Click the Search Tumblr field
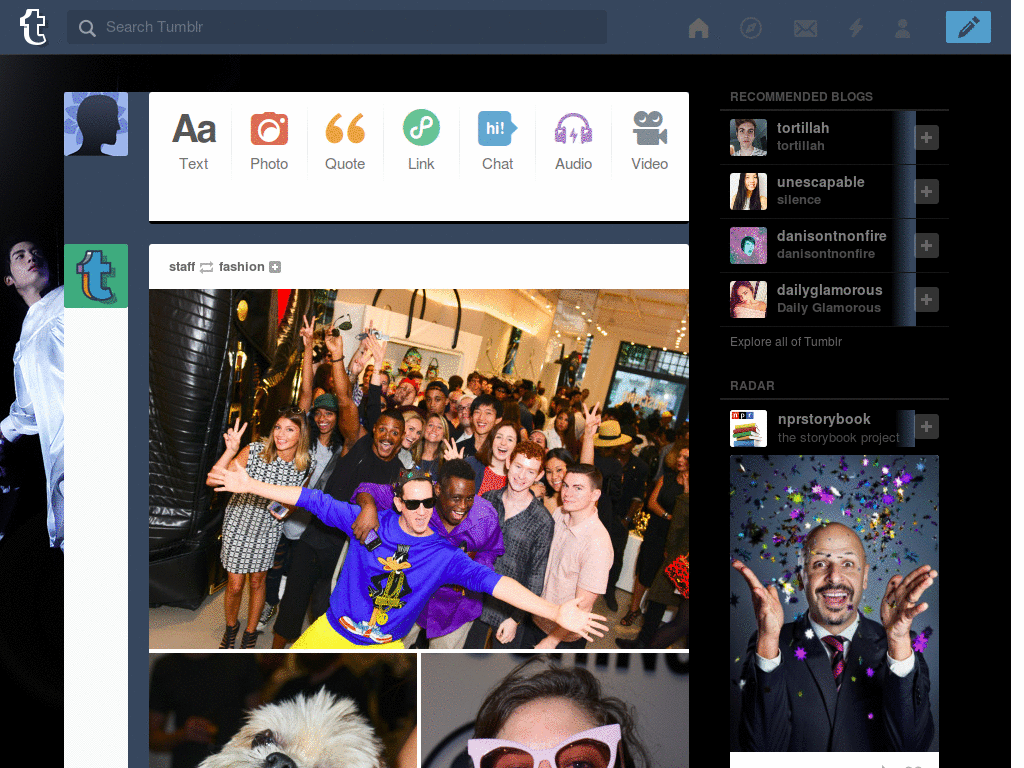 click(337, 27)
